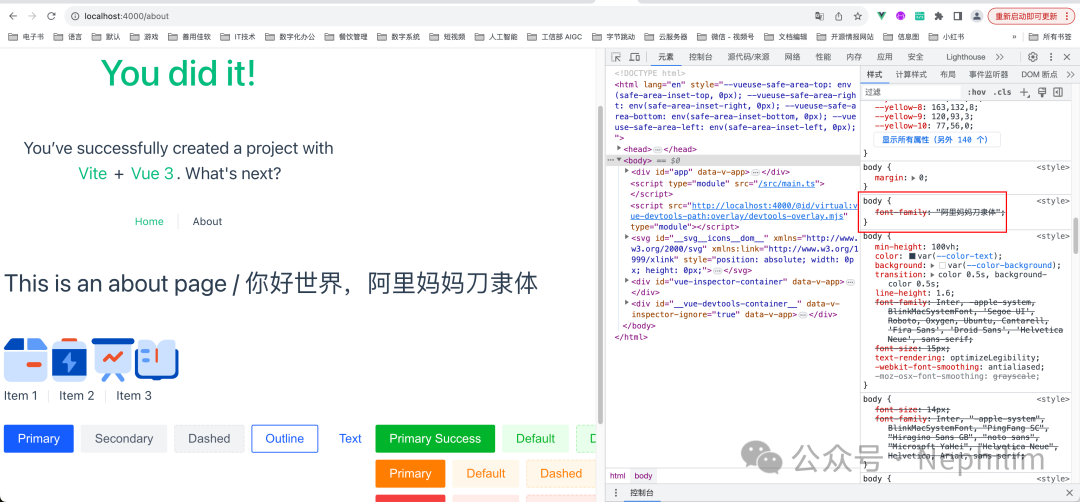
Task: Toggle .cls element classes panel
Action: pyautogui.click(x=1002, y=92)
